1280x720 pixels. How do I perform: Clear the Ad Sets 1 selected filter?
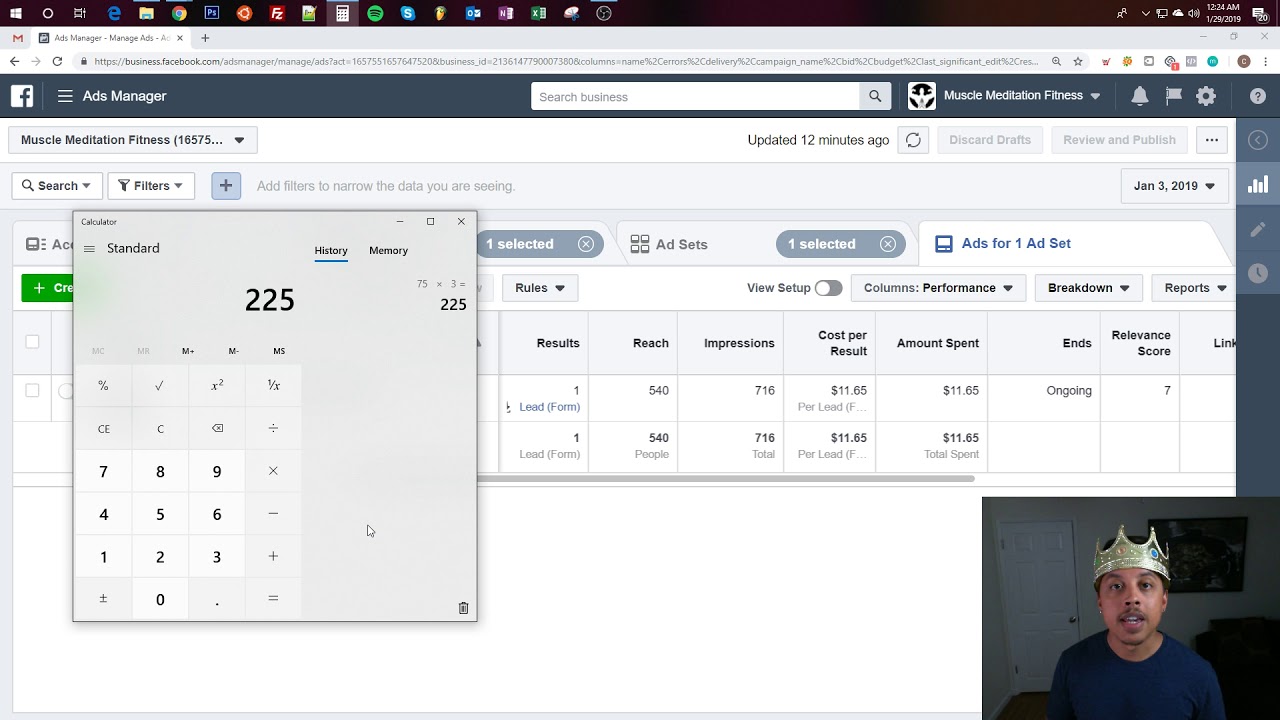(887, 244)
